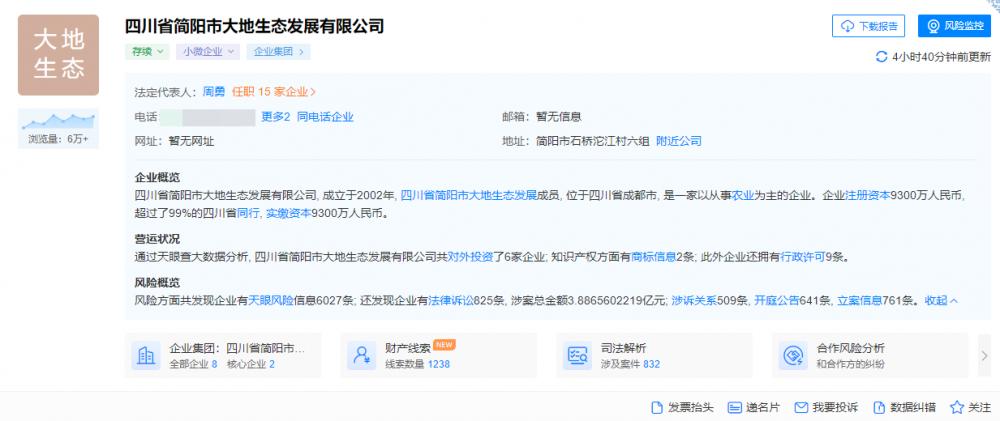Collapse the risk overview with 收起
Image resolution: width=1000 pixels, height=421 pixels.
click(941, 299)
